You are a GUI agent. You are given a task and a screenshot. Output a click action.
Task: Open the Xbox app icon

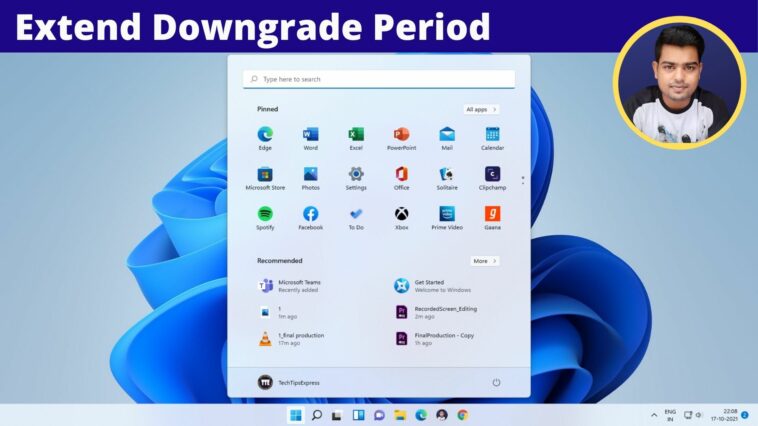[401, 214]
